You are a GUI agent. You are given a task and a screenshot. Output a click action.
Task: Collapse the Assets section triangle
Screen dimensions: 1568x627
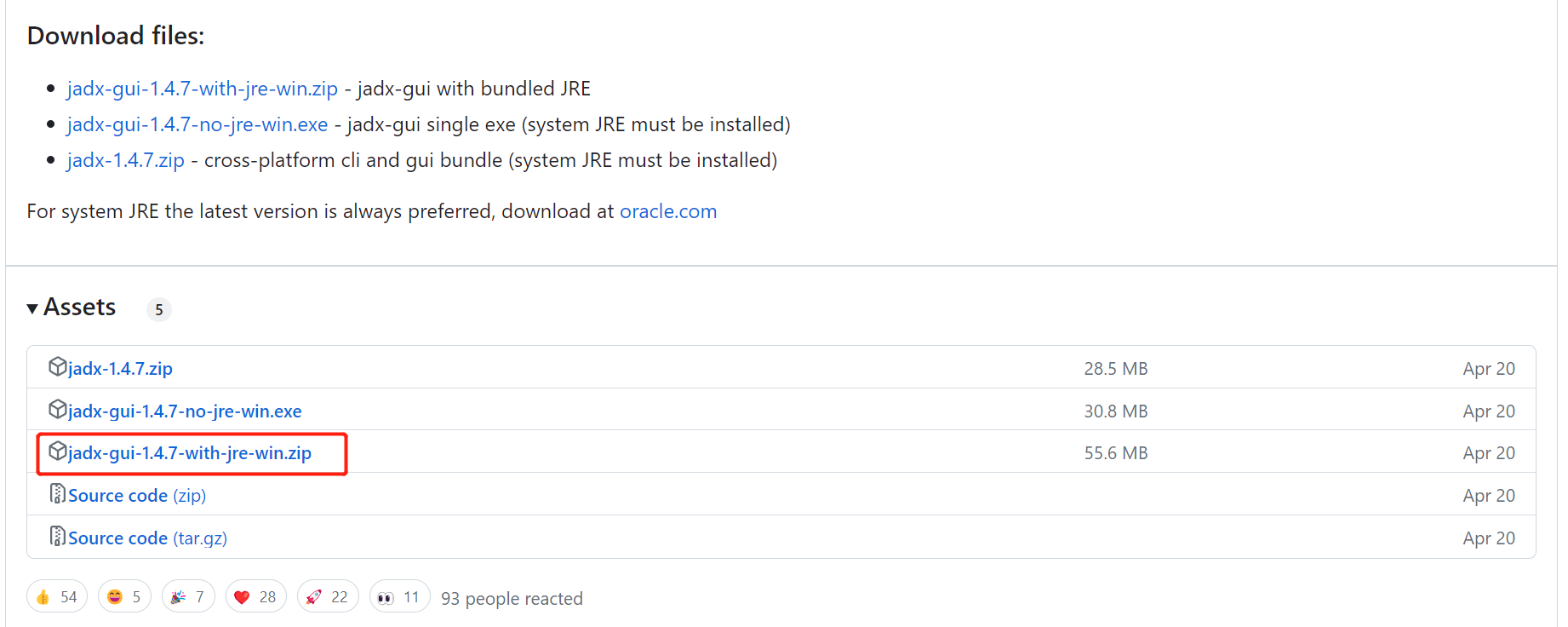pos(32,308)
